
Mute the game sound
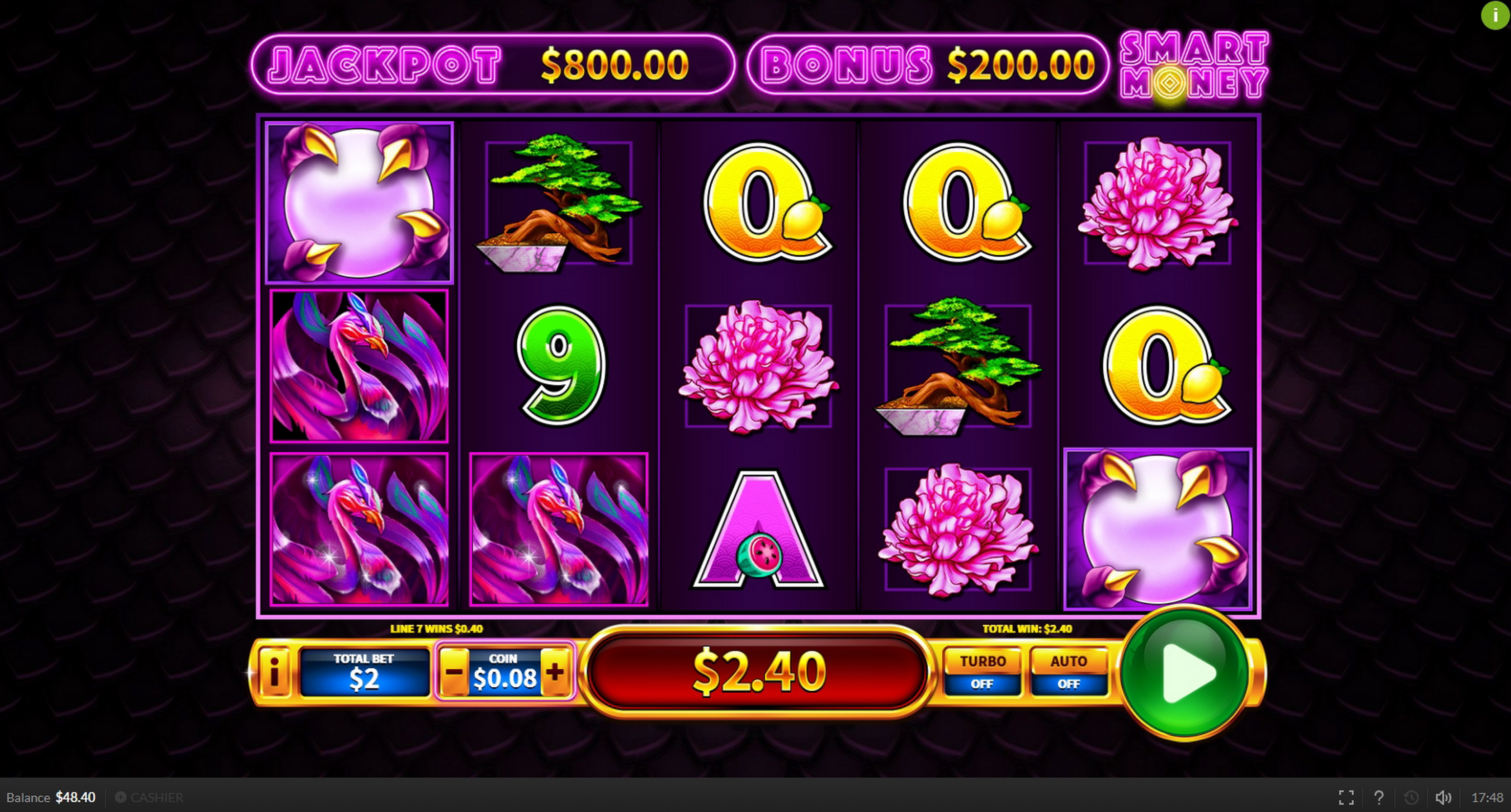click(x=1443, y=798)
